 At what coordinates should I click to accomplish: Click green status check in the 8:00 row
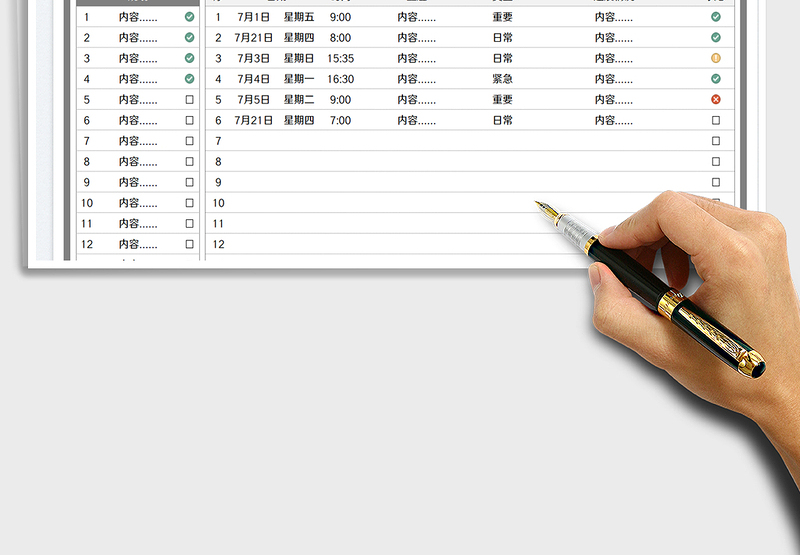tap(715, 38)
